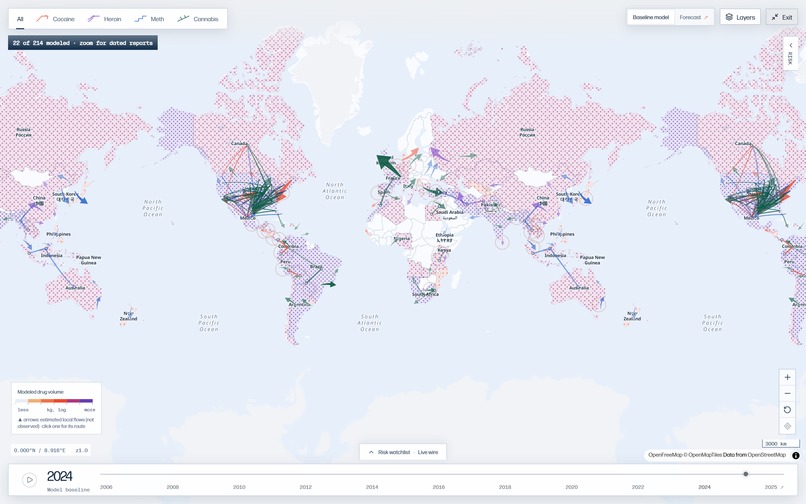Click the South Atlantic Ocean label
The image size is (806, 504).
pyautogui.click(x=370, y=323)
